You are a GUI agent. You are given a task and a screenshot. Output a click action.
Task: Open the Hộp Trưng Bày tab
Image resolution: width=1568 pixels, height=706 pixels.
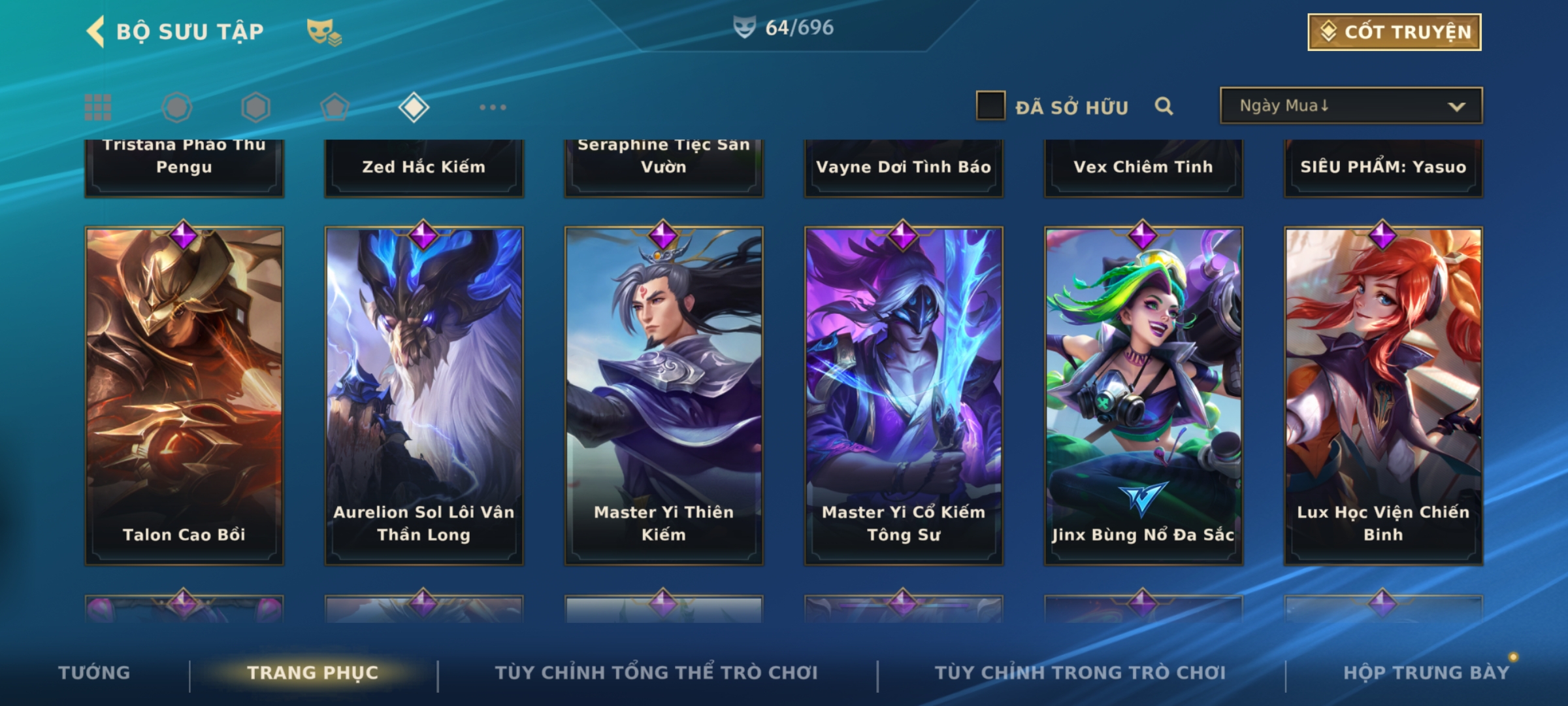coord(1427,673)
